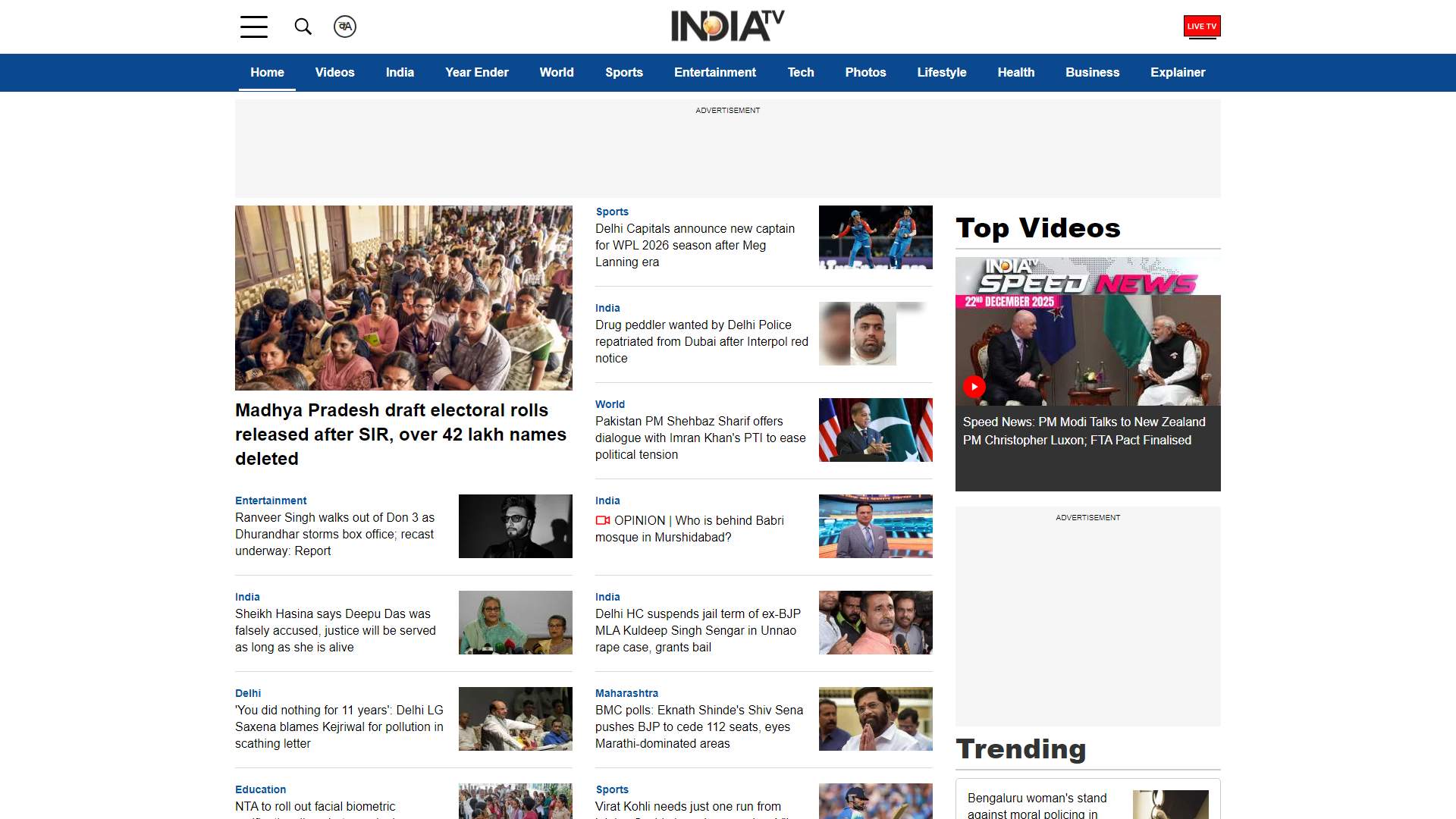Open the Babri mosque opinion video
The image size is (1456, 819).
[698, 529]
